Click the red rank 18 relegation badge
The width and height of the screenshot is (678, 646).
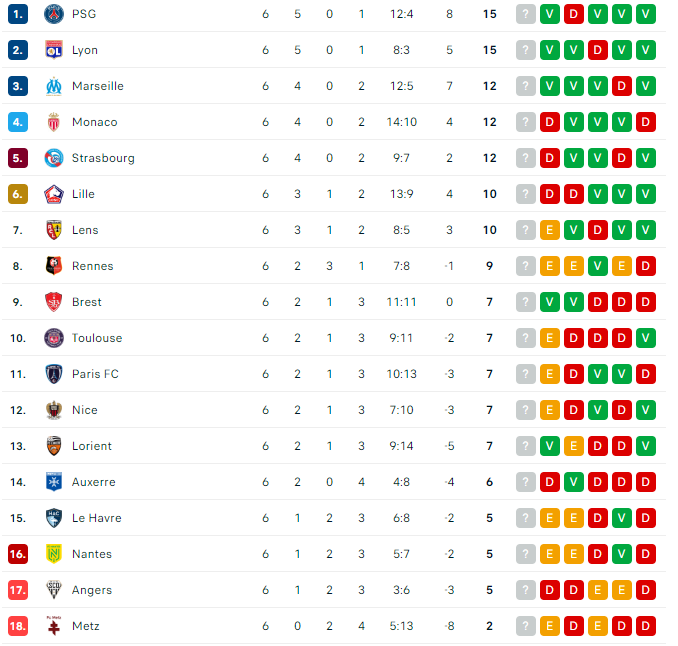coord(18,626)
